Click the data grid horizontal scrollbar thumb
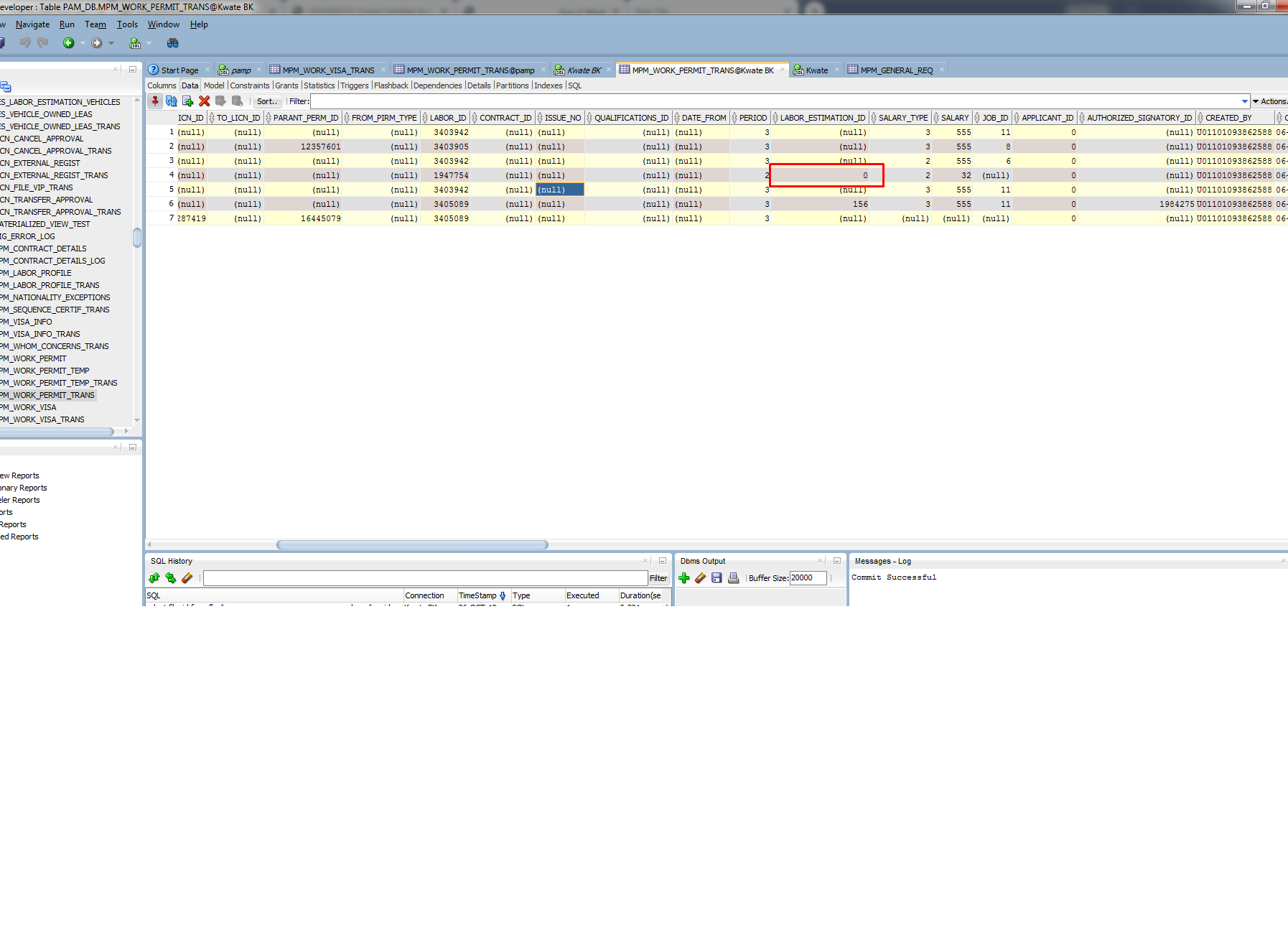 (x=412, y=544)
